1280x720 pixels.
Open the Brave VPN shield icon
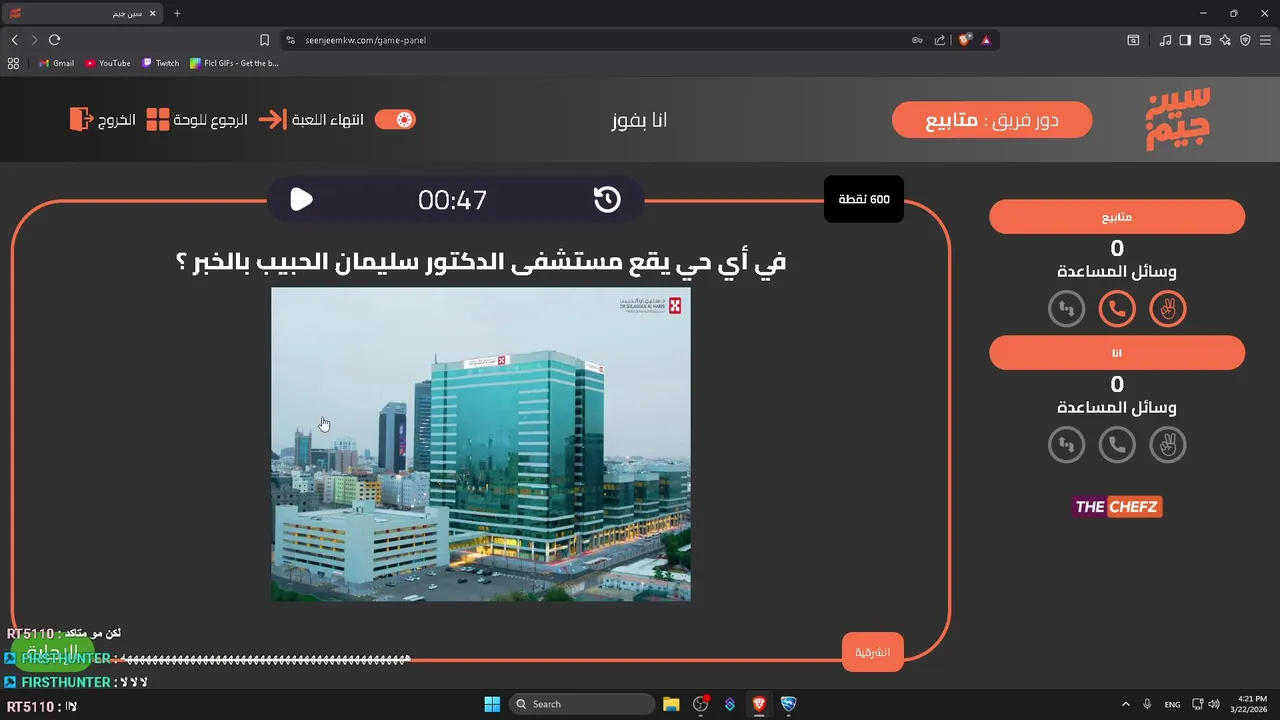[1245, 40]
